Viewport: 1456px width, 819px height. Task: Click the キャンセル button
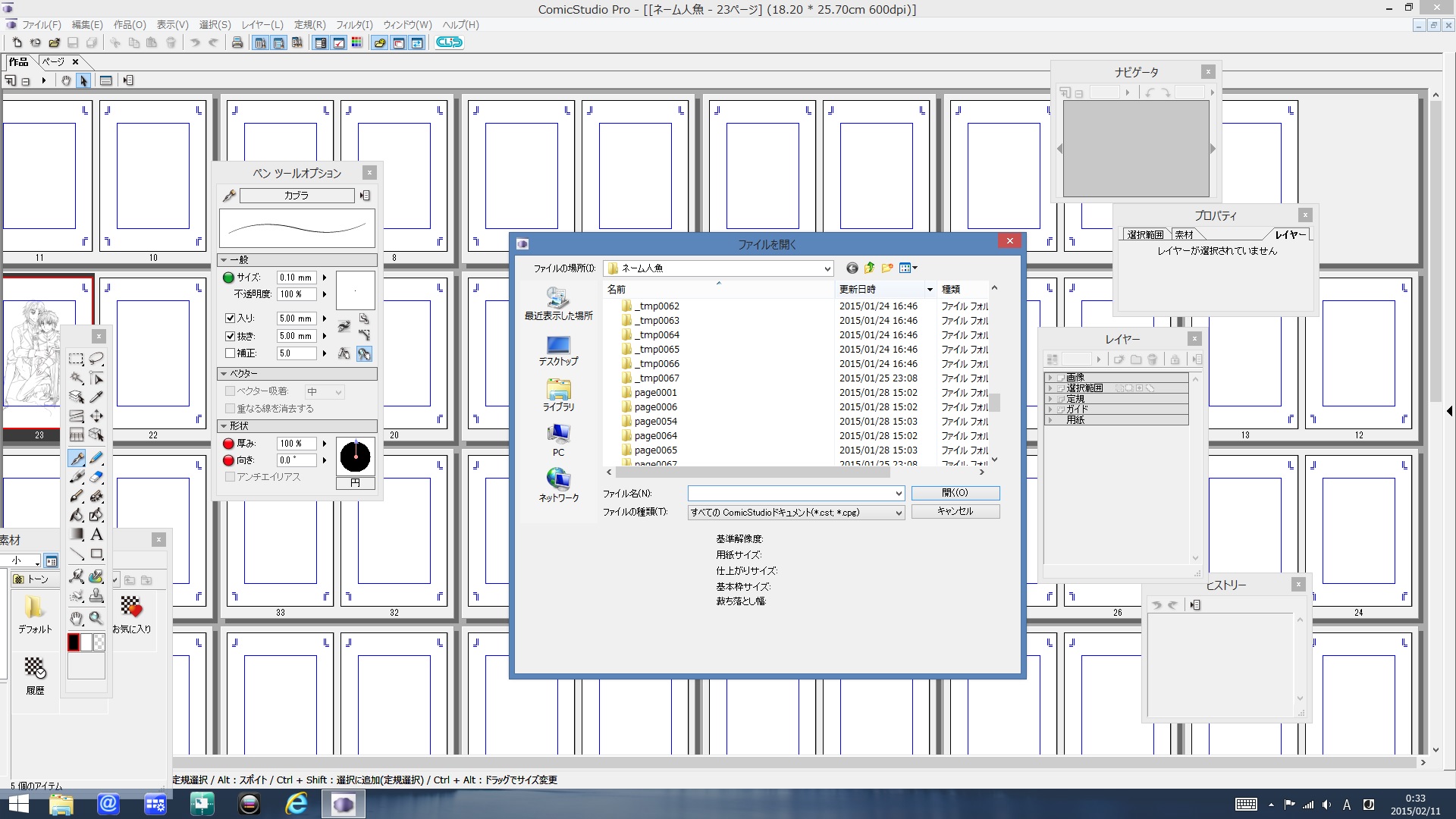[x=955, y=511]
